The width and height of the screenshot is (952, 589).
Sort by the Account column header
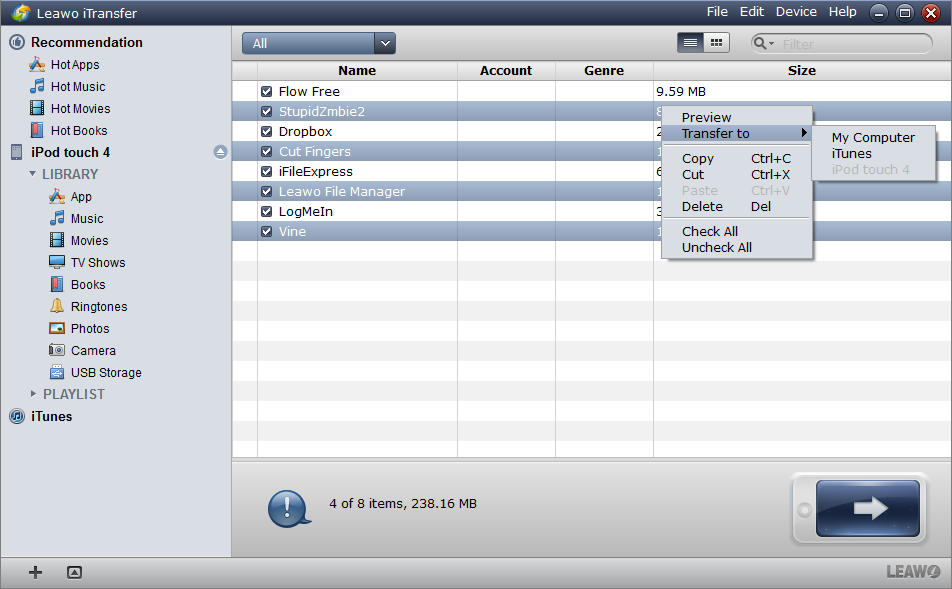coord(506,70)
